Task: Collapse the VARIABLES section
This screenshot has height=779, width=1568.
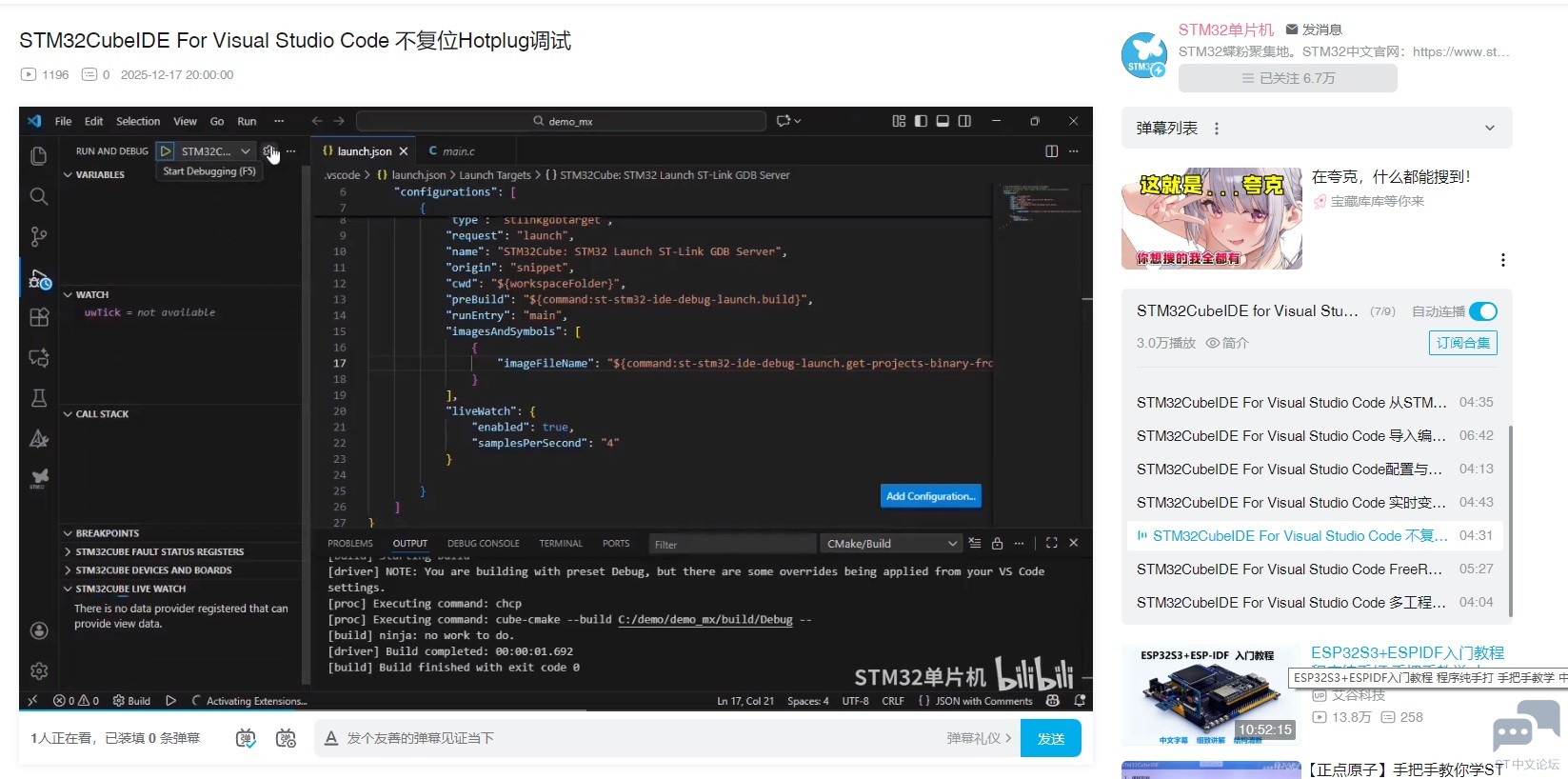Action: pos(68,175)
